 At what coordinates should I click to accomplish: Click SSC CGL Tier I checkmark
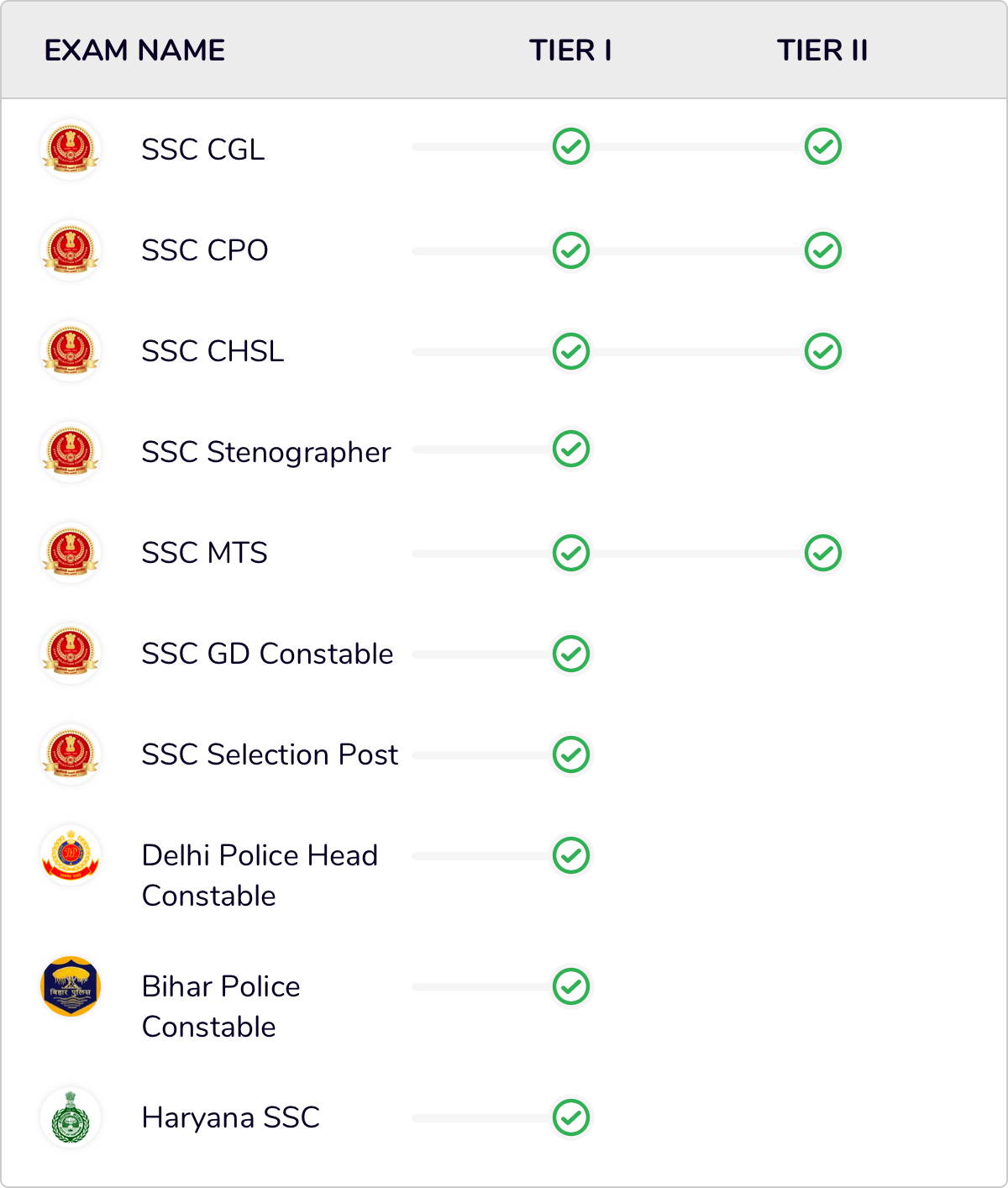(x=571, y=146)
